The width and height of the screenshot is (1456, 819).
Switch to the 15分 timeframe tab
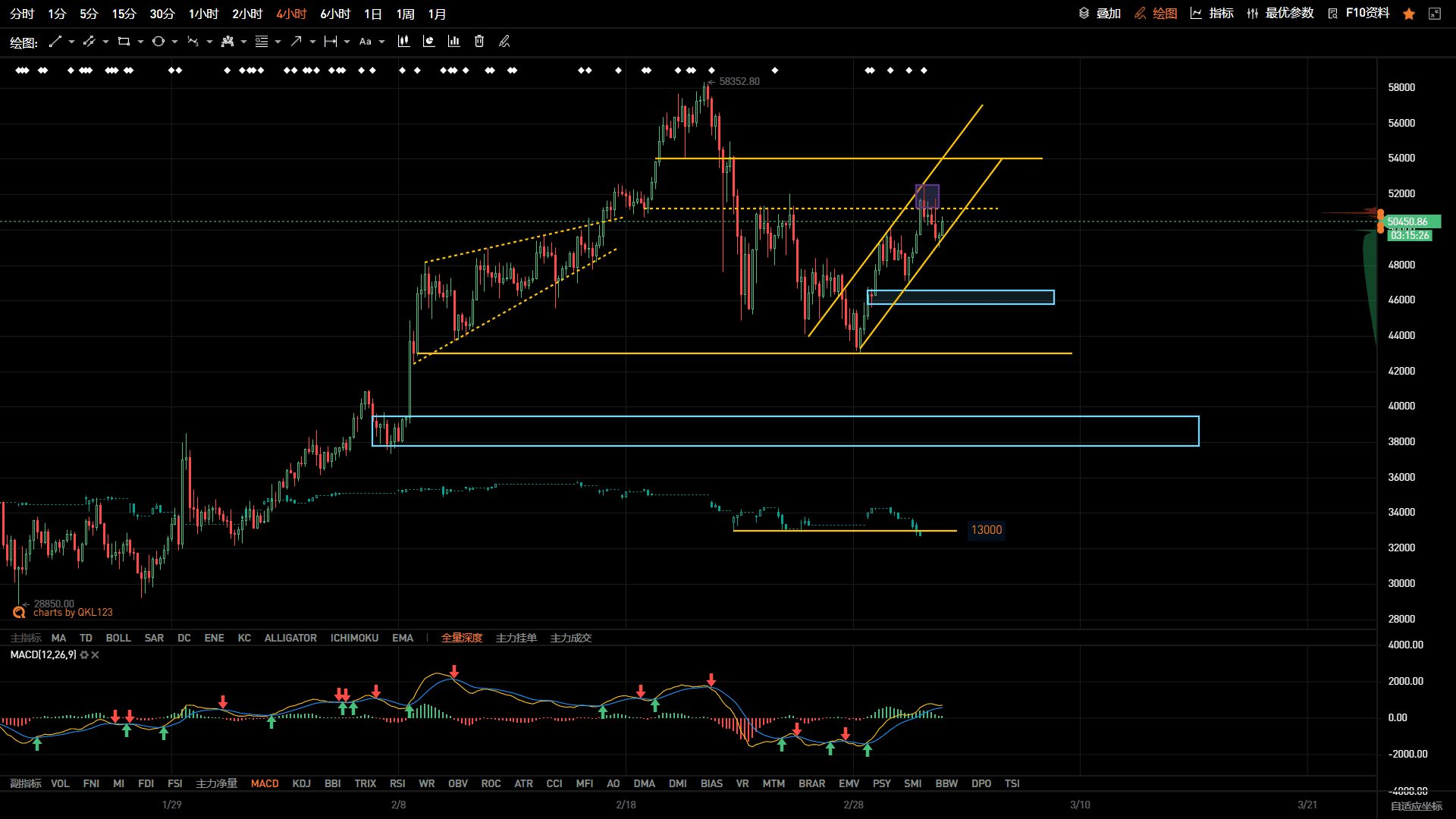pyautogui.click(x=124, y=14)
